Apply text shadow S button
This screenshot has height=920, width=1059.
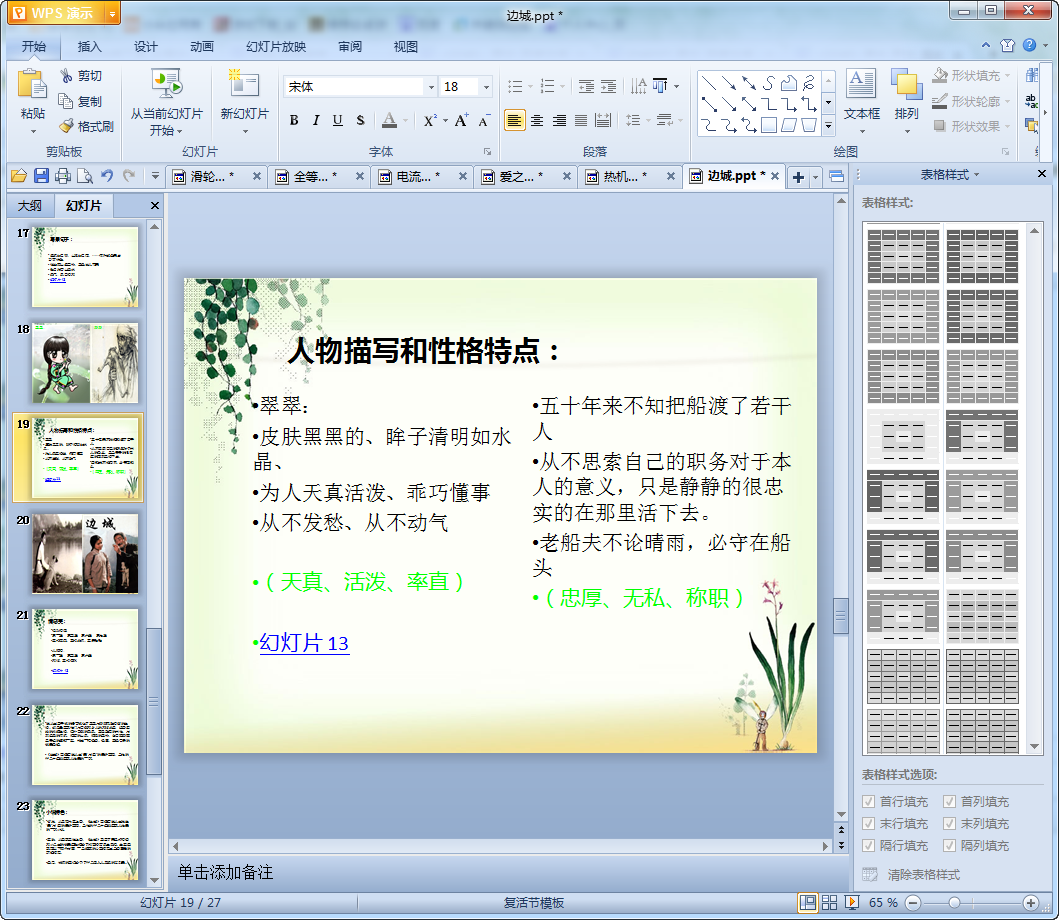pyautogui.click(x=360, y=120)
